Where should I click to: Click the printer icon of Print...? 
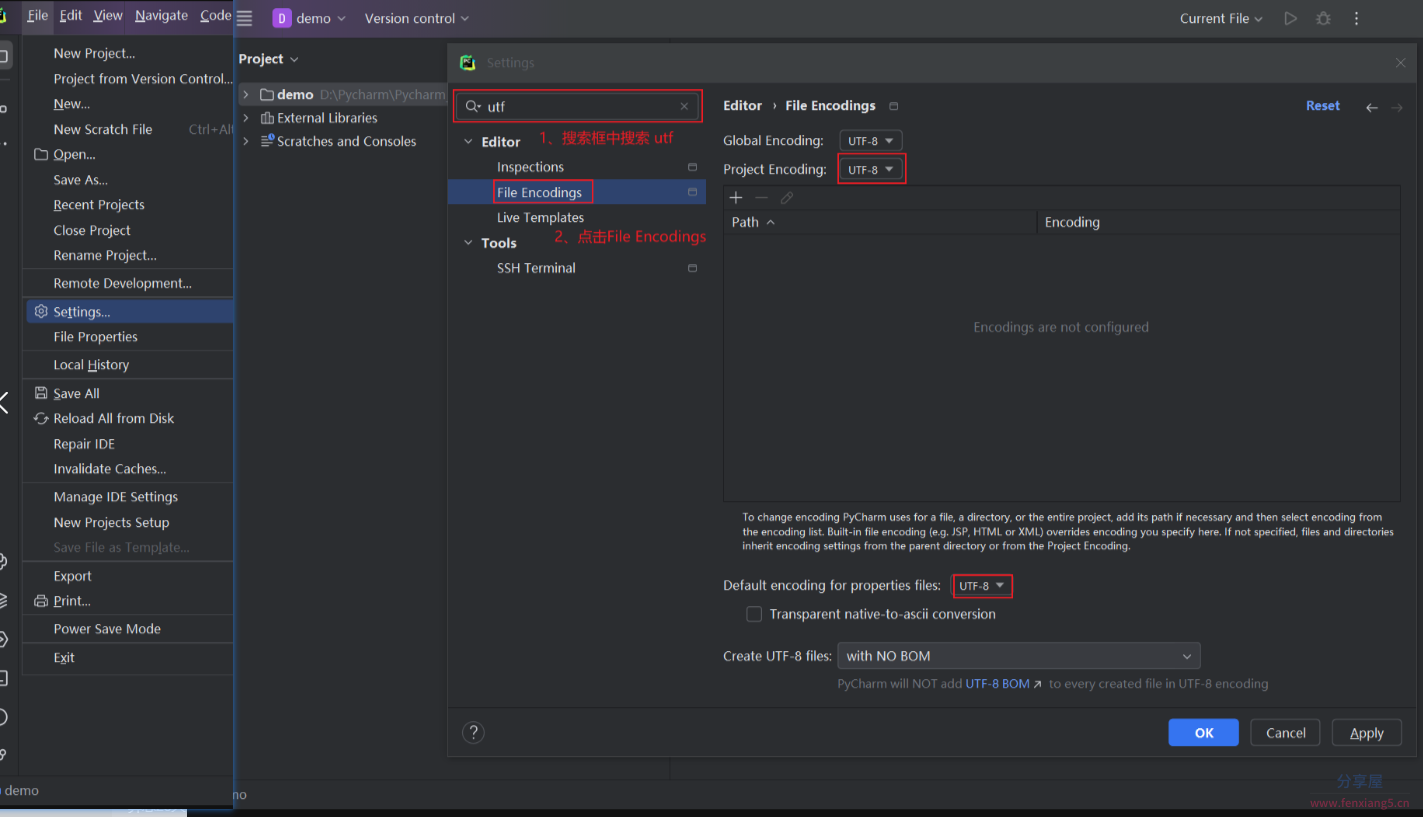(41, 601)
